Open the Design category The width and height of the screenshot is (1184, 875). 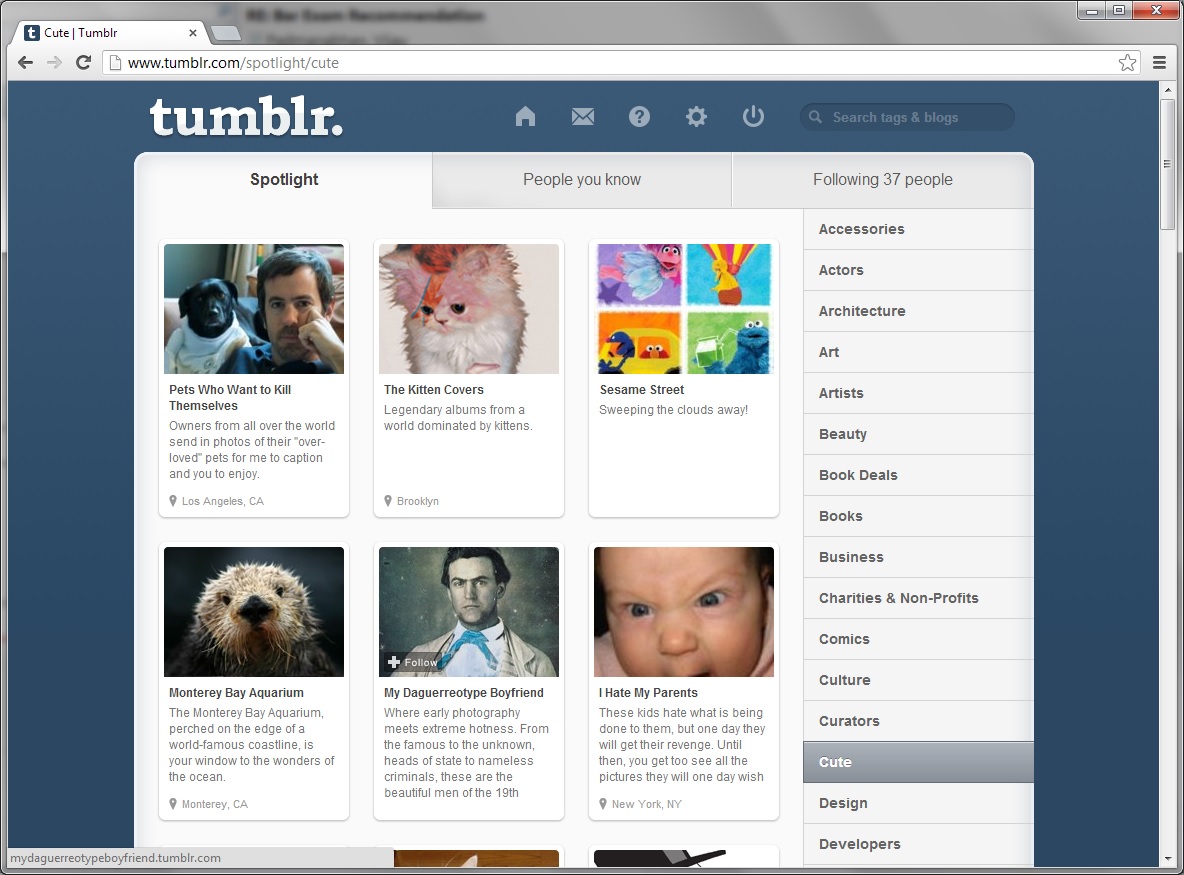918,803
